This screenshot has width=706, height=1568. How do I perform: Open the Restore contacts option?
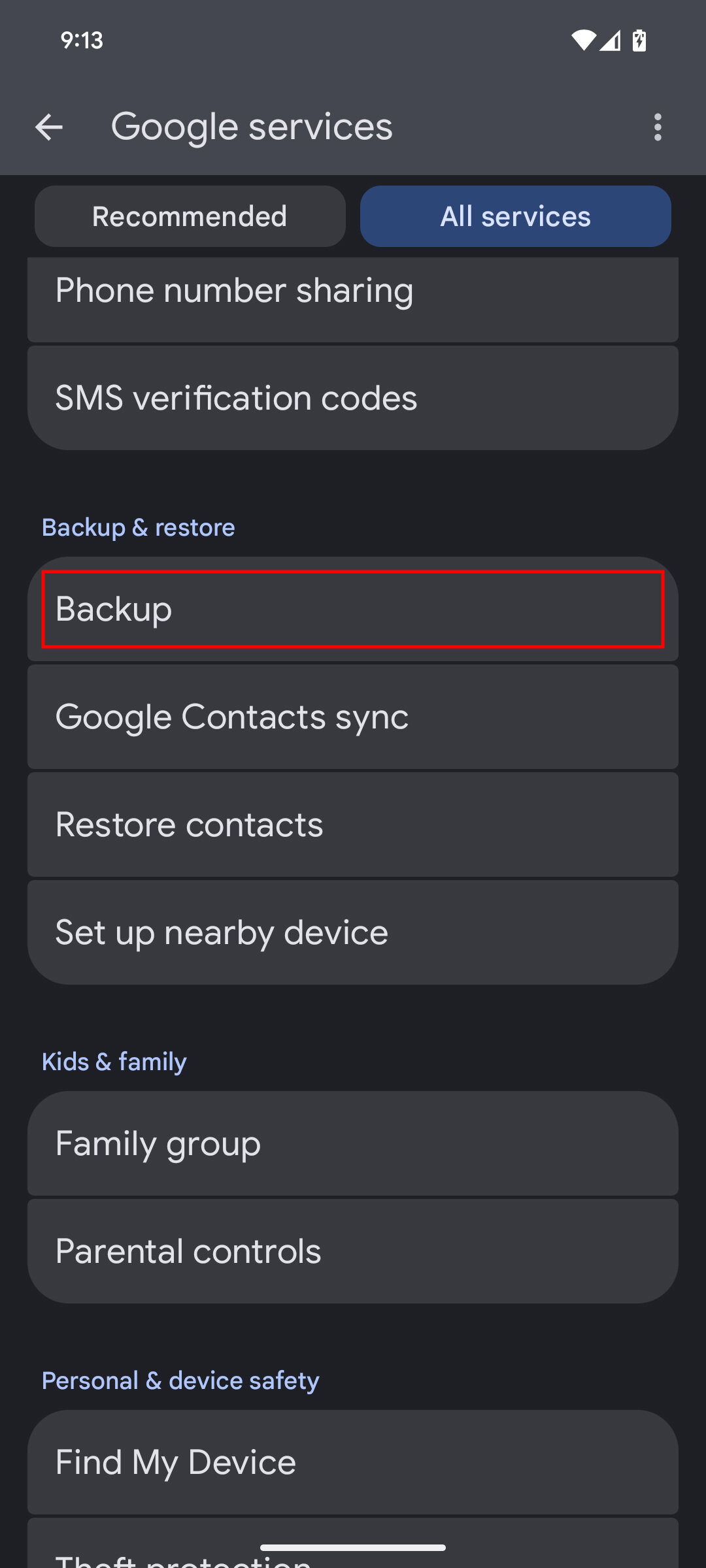353,824
